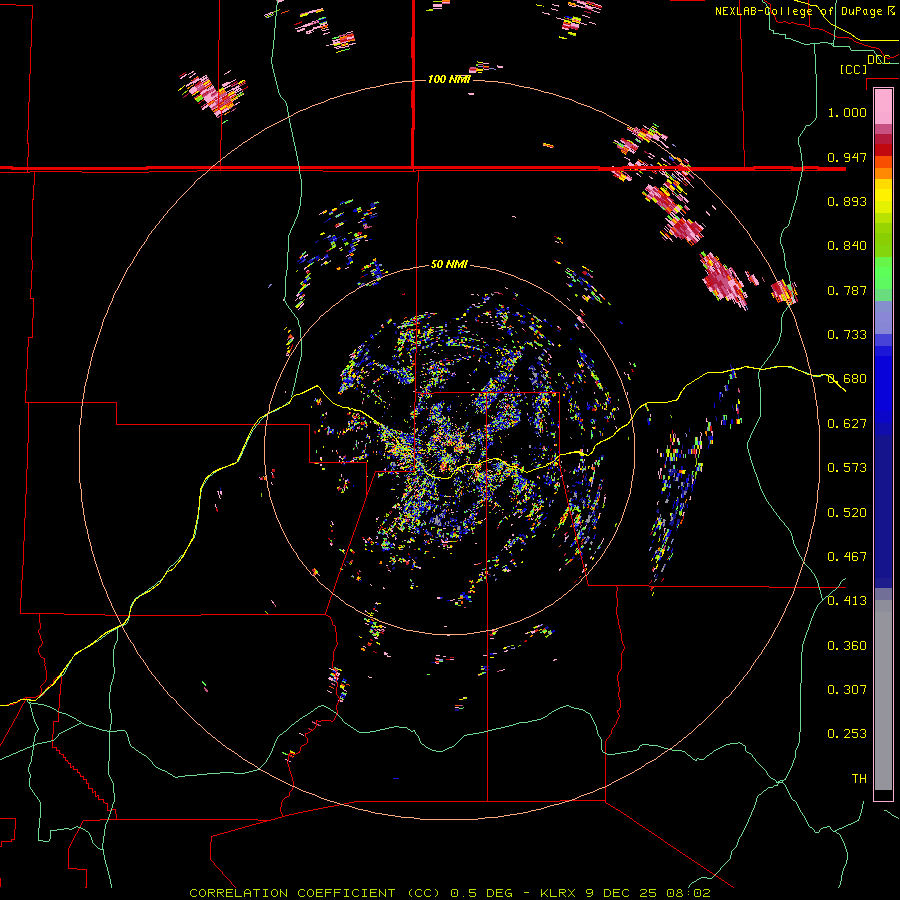
Task: Click the 100 NMI range ring label
Action: pyautogui.click(x=449, y=79)
